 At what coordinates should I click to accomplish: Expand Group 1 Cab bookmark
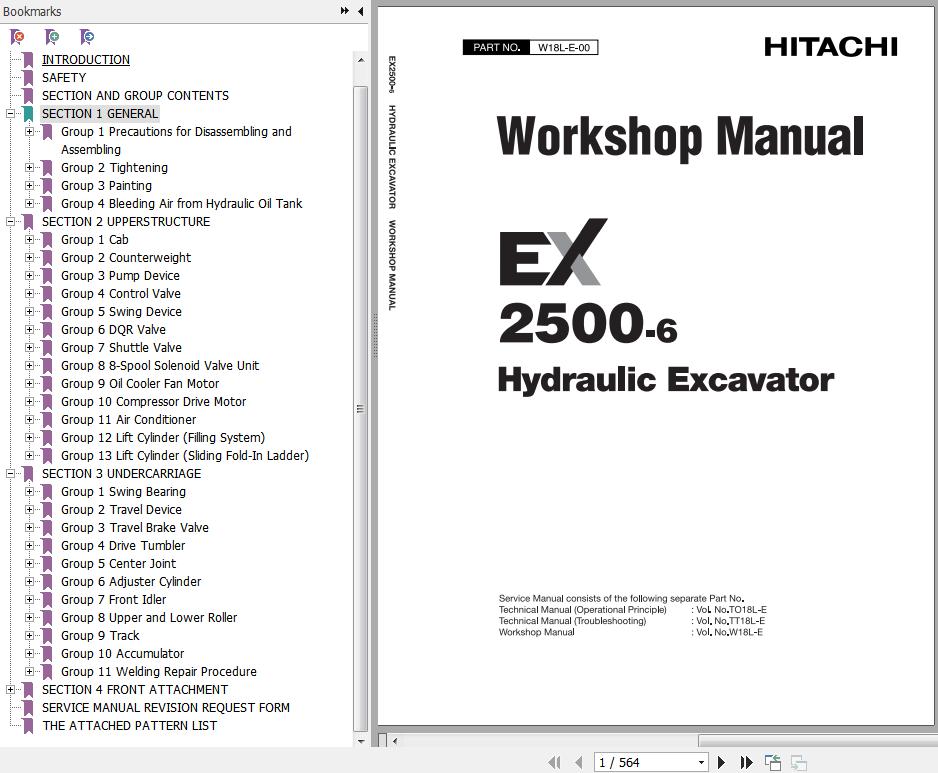click(x=29, y=239)
